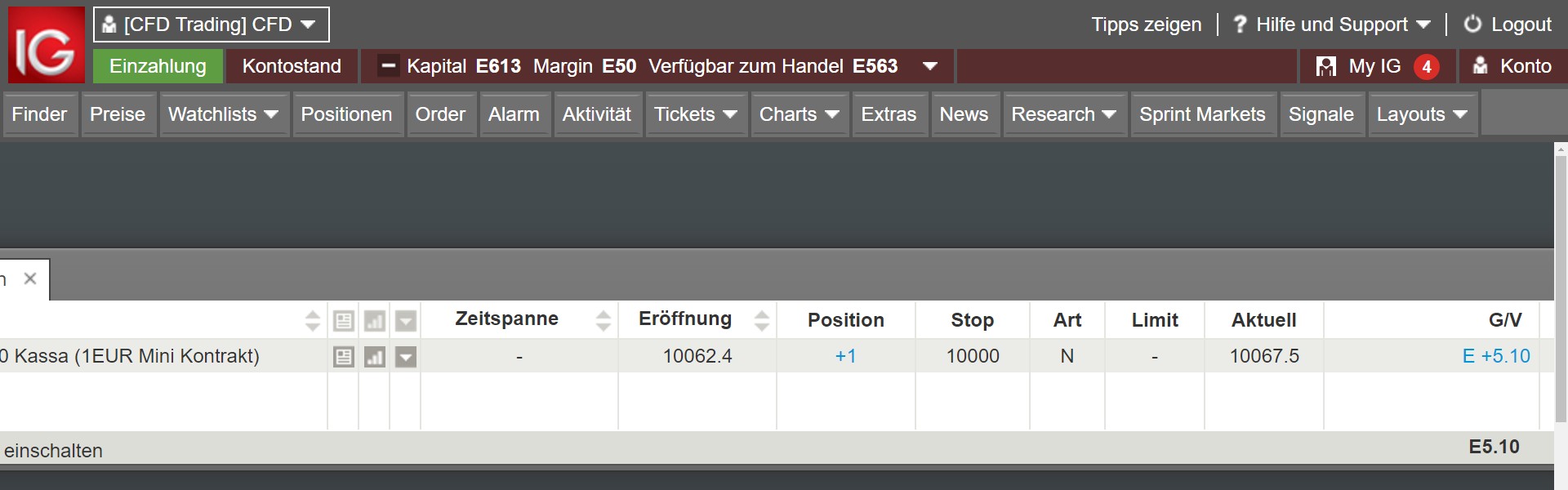Click the deal ticket icon in header
The height and width of the screenshot is (490, 1568).
[x=344, y=321]
